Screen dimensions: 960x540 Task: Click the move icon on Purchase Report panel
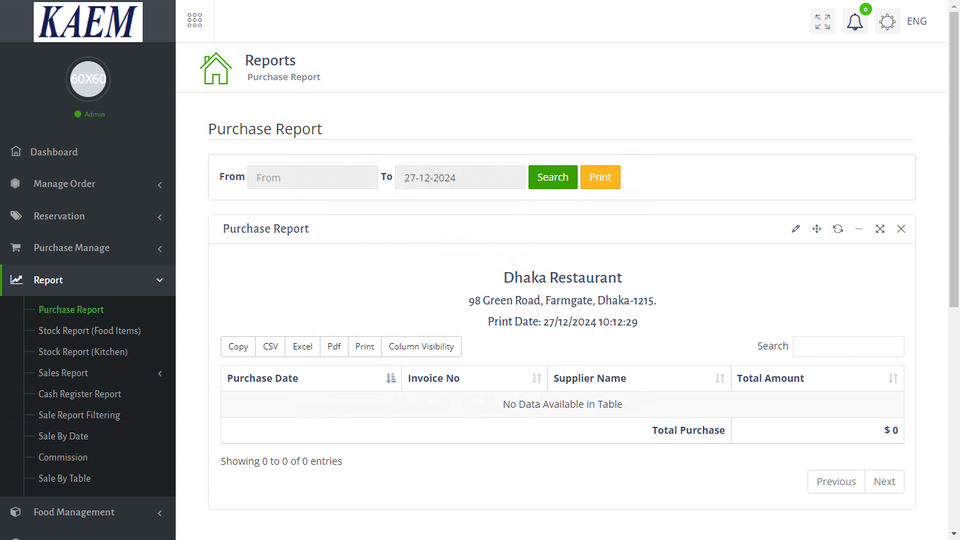click(817, 229)
